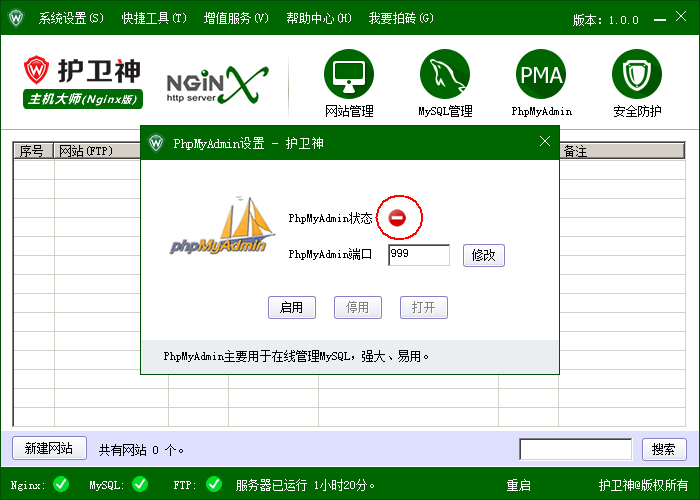Click the 搜索 button
700x500 pixels.
(x=664, y=449)
